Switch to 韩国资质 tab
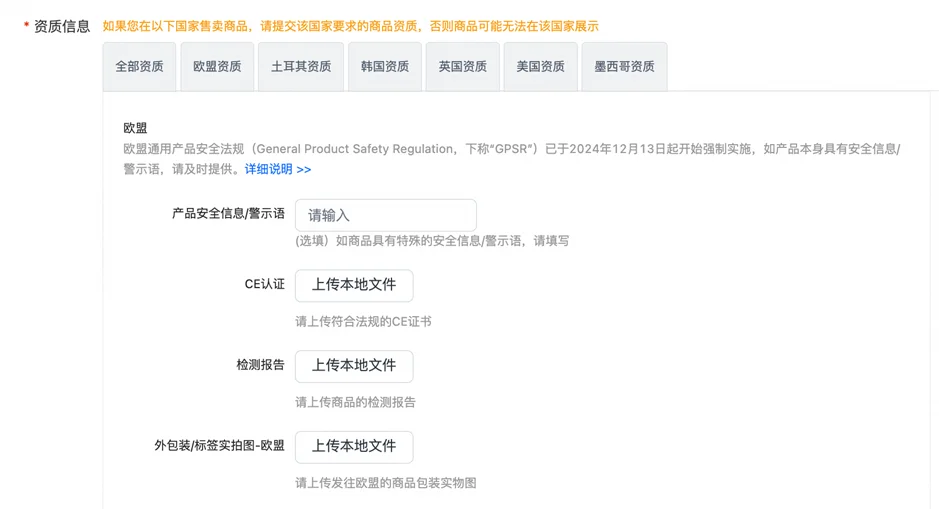 (385, 67)
